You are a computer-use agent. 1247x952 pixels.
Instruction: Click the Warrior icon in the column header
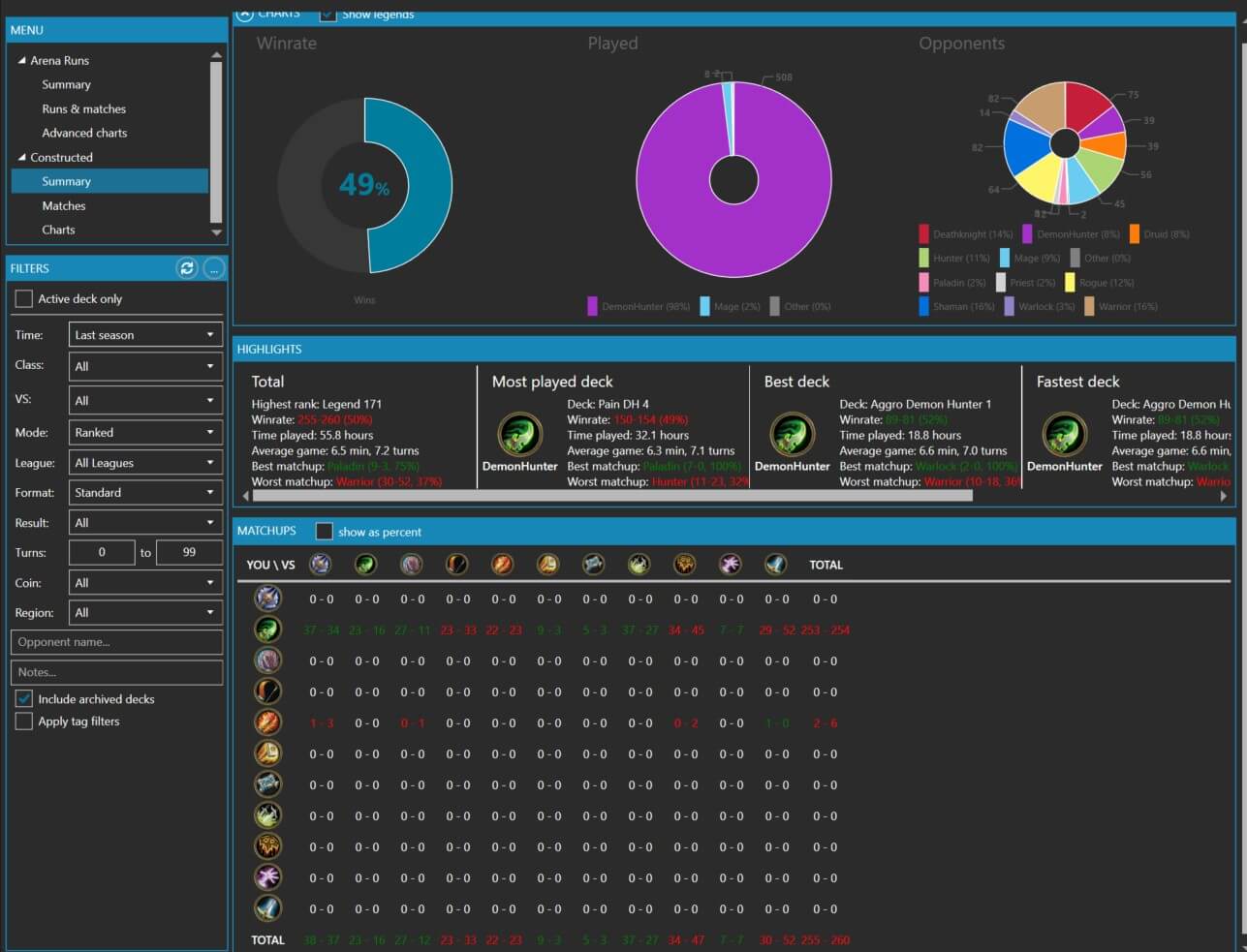pyautogui.click(x=775, y=564)
